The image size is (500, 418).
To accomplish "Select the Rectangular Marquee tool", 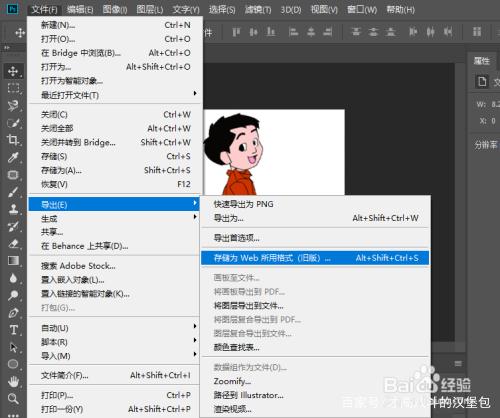I will [13, 88].
